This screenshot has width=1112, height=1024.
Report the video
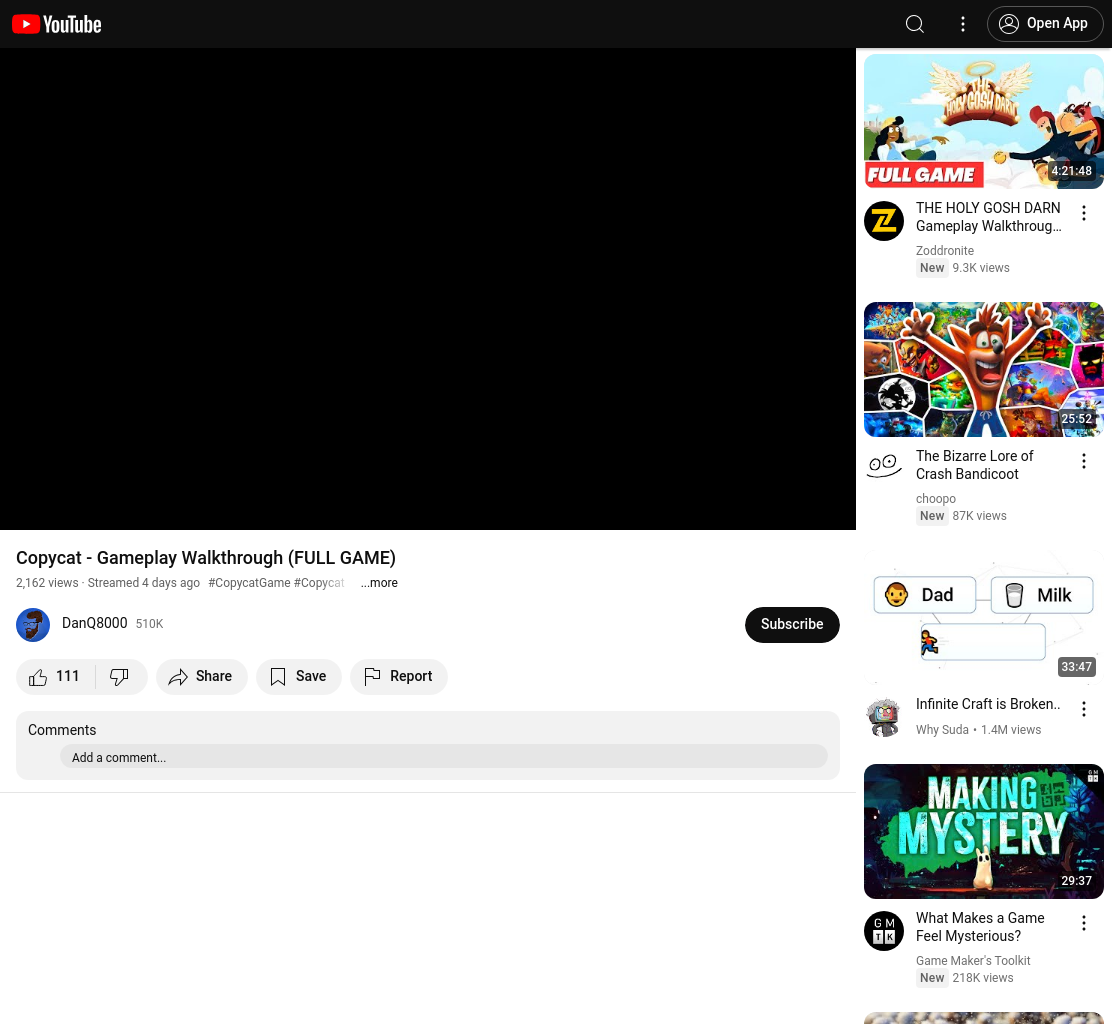tap(399, 677)
